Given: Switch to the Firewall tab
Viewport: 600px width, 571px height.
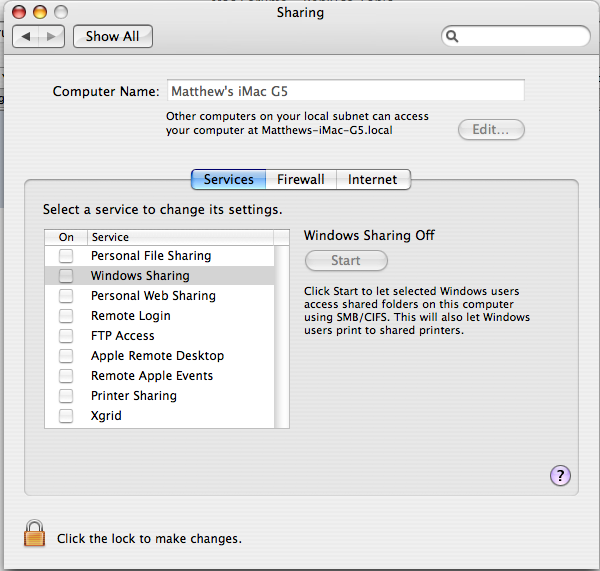Looking at the screenshot, I should [x=301, y=179].
